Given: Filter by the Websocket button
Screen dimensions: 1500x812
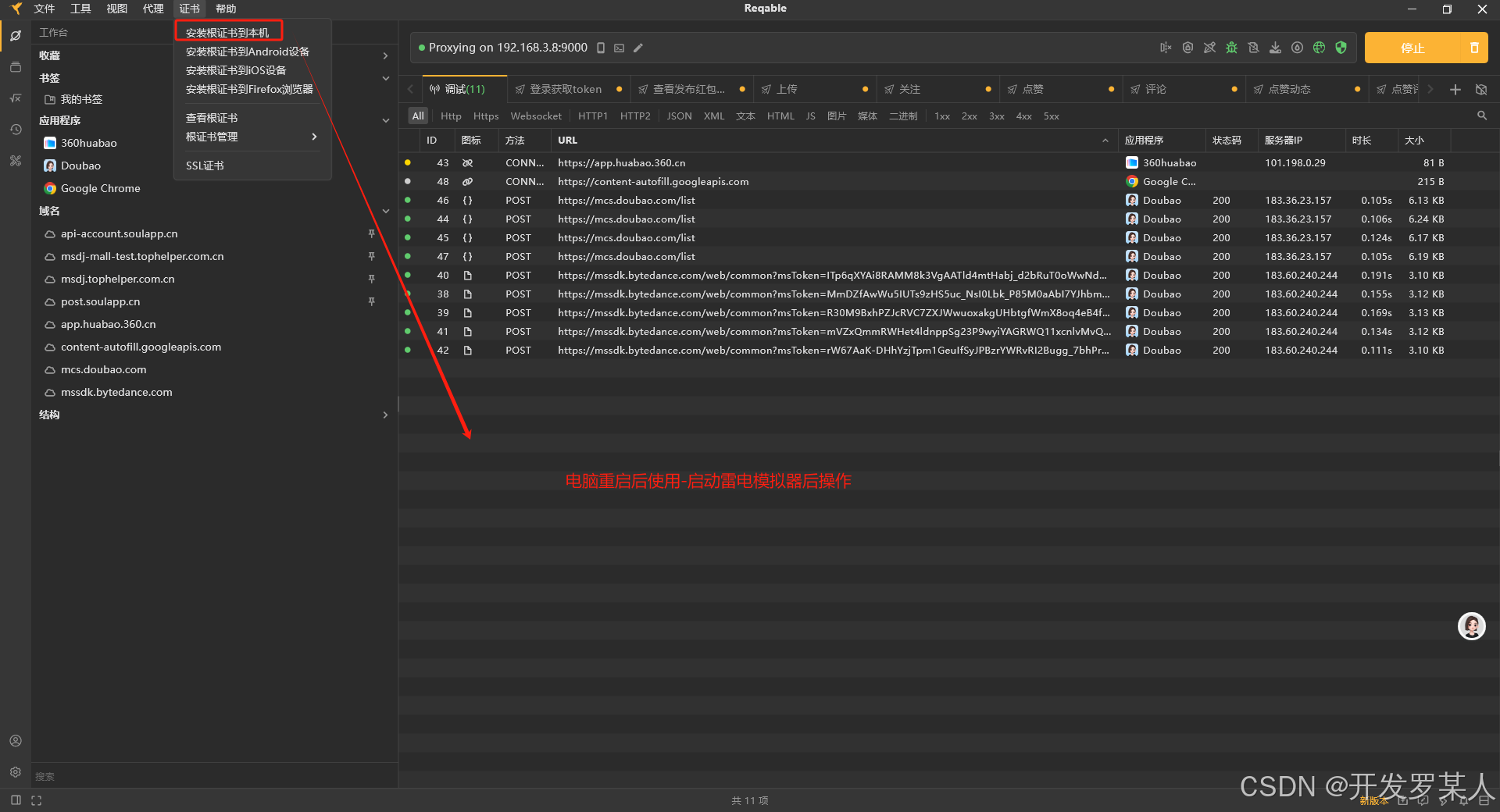Looking at the screenshot, I should (536, 116).
